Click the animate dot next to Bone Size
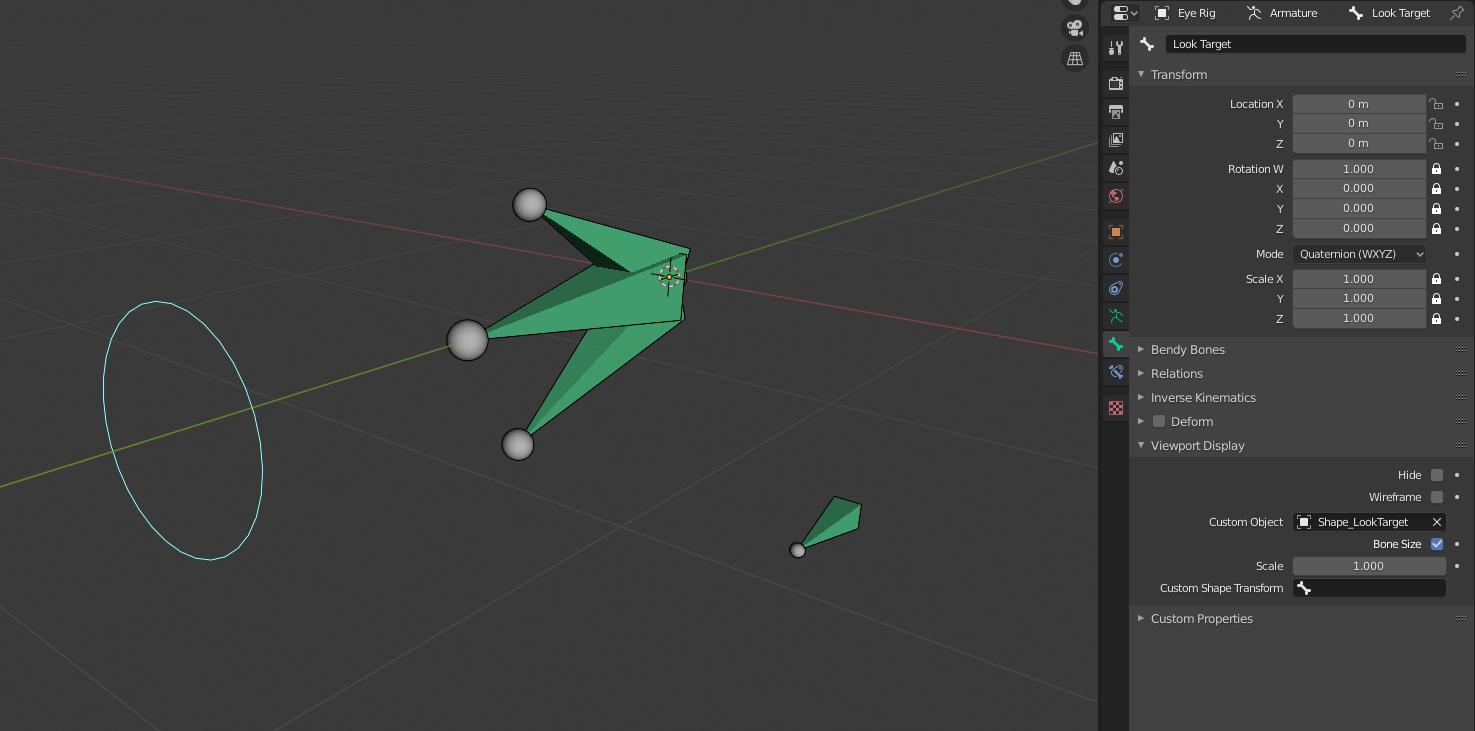Viewport: 1475px width, 731px height. coord(1457,544)
